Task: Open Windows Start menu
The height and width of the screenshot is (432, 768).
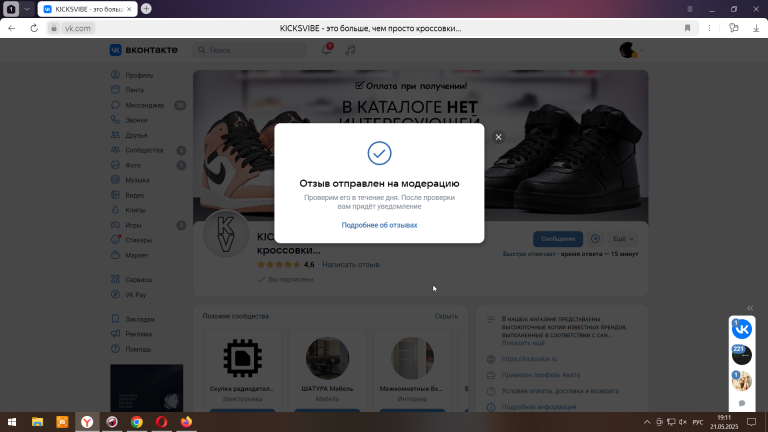Action: coord(12,422)
